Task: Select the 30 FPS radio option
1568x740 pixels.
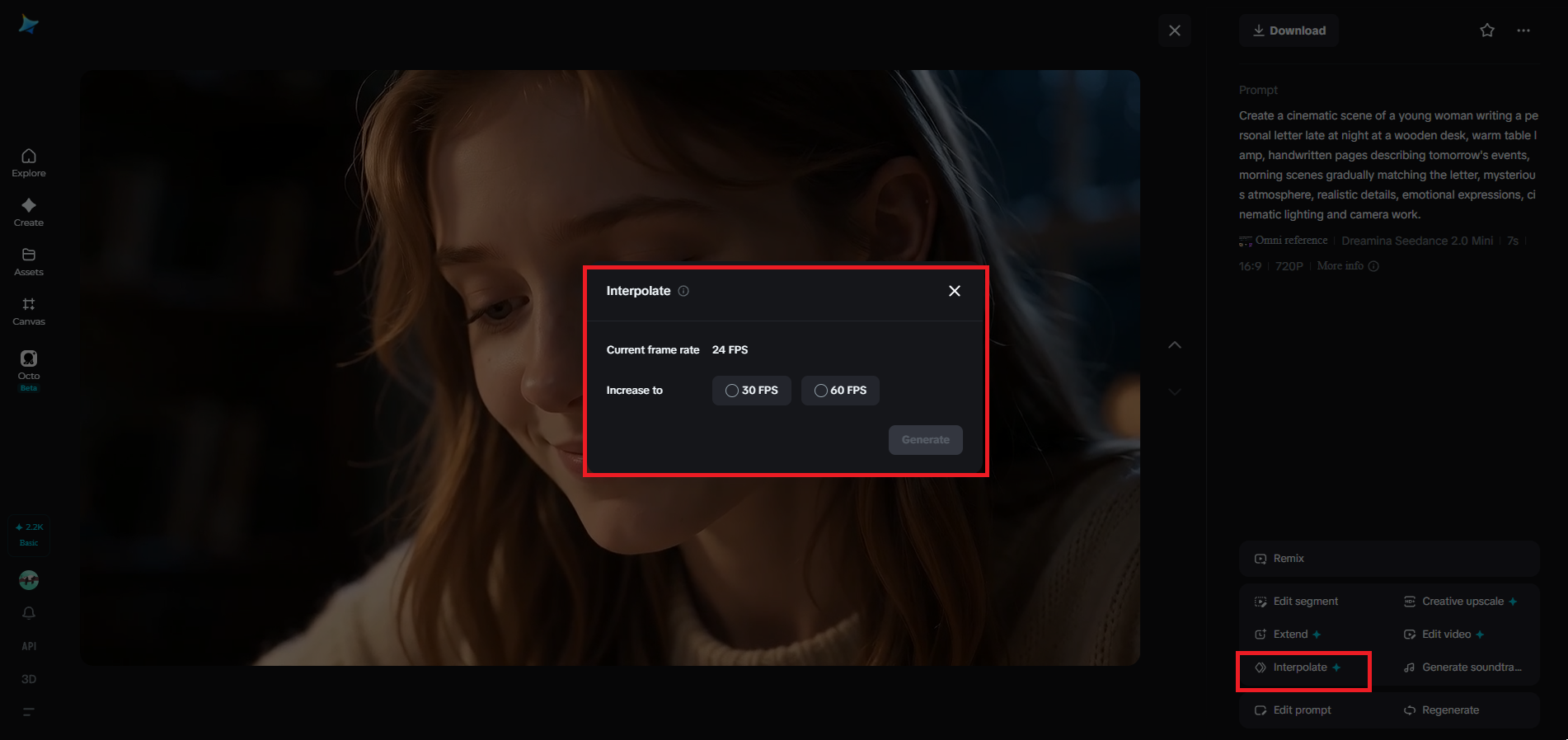Action: (x=752, y=391)
